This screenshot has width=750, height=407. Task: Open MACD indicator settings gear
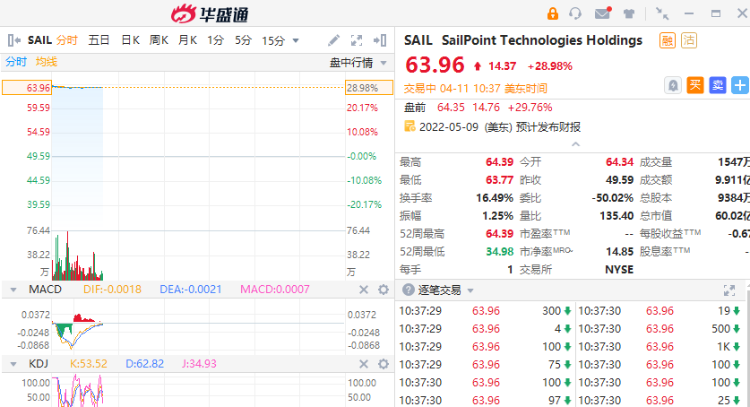[382, 289]
